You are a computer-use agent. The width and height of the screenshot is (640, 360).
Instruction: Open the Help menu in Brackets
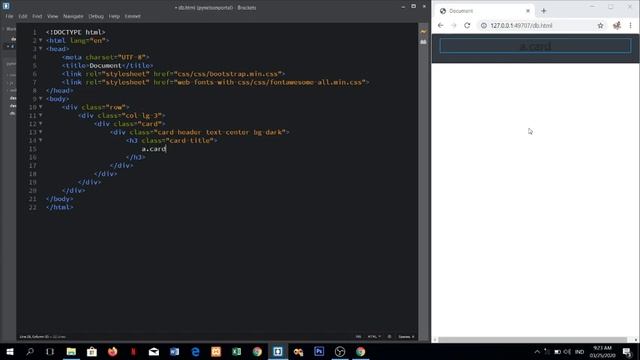114,16
